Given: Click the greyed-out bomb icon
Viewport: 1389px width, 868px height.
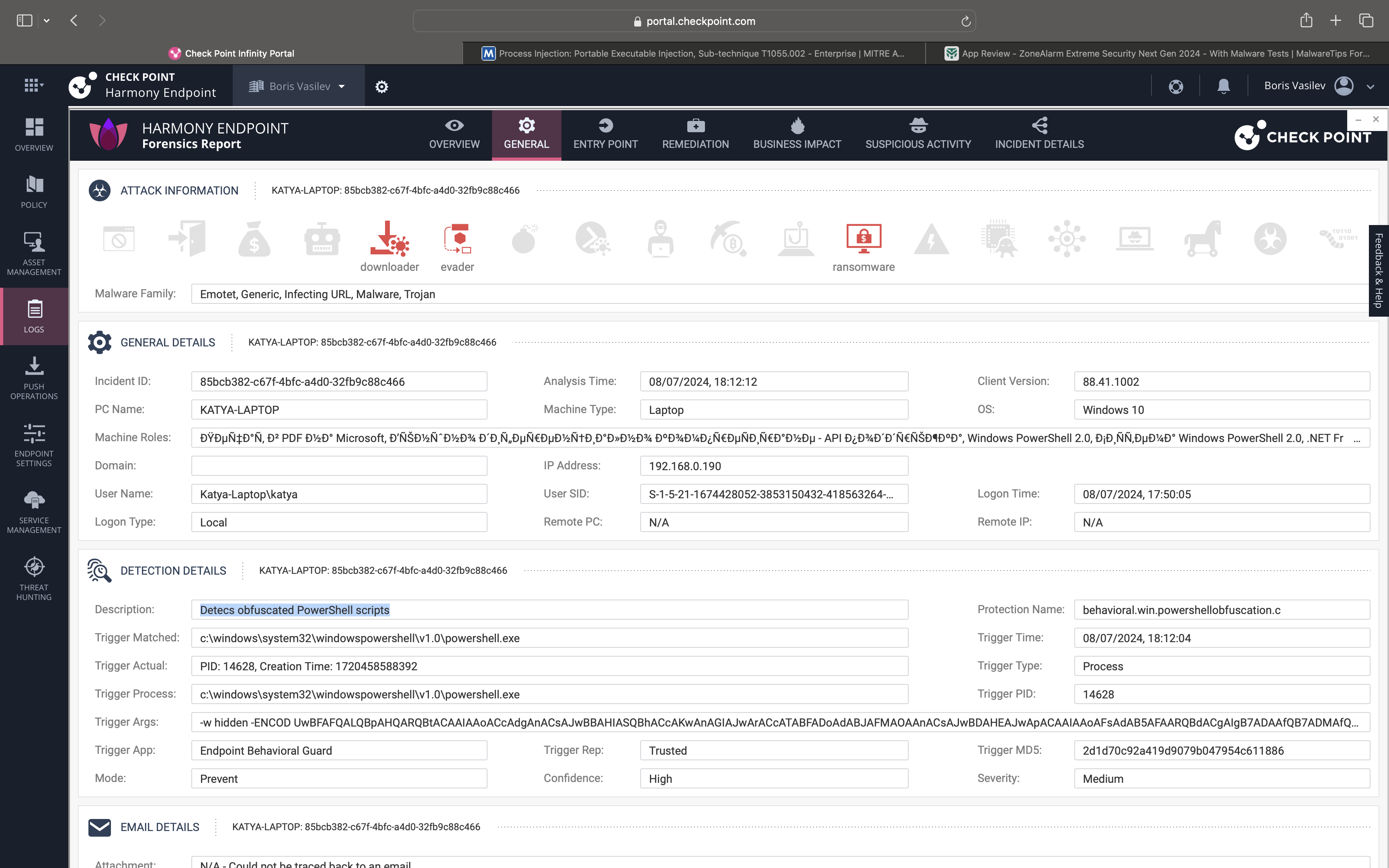Looking at the screenshot, I should 524,239.
